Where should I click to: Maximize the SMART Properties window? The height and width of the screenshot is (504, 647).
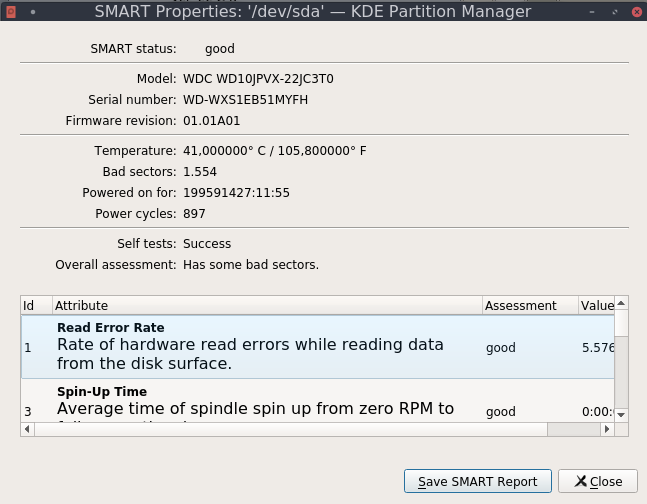click(613, 12)
